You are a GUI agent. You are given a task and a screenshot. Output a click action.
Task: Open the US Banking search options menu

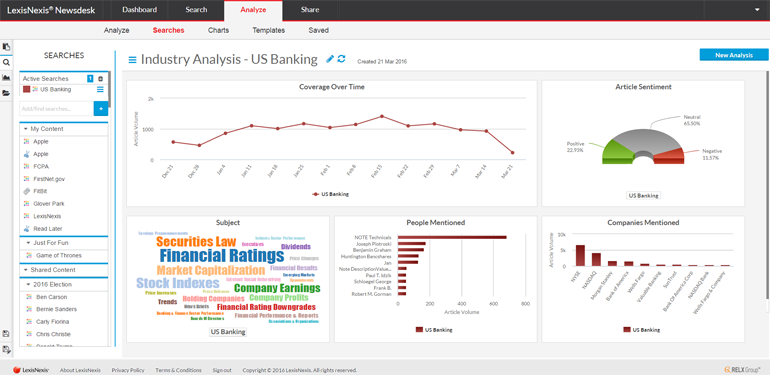click(100, 89)
